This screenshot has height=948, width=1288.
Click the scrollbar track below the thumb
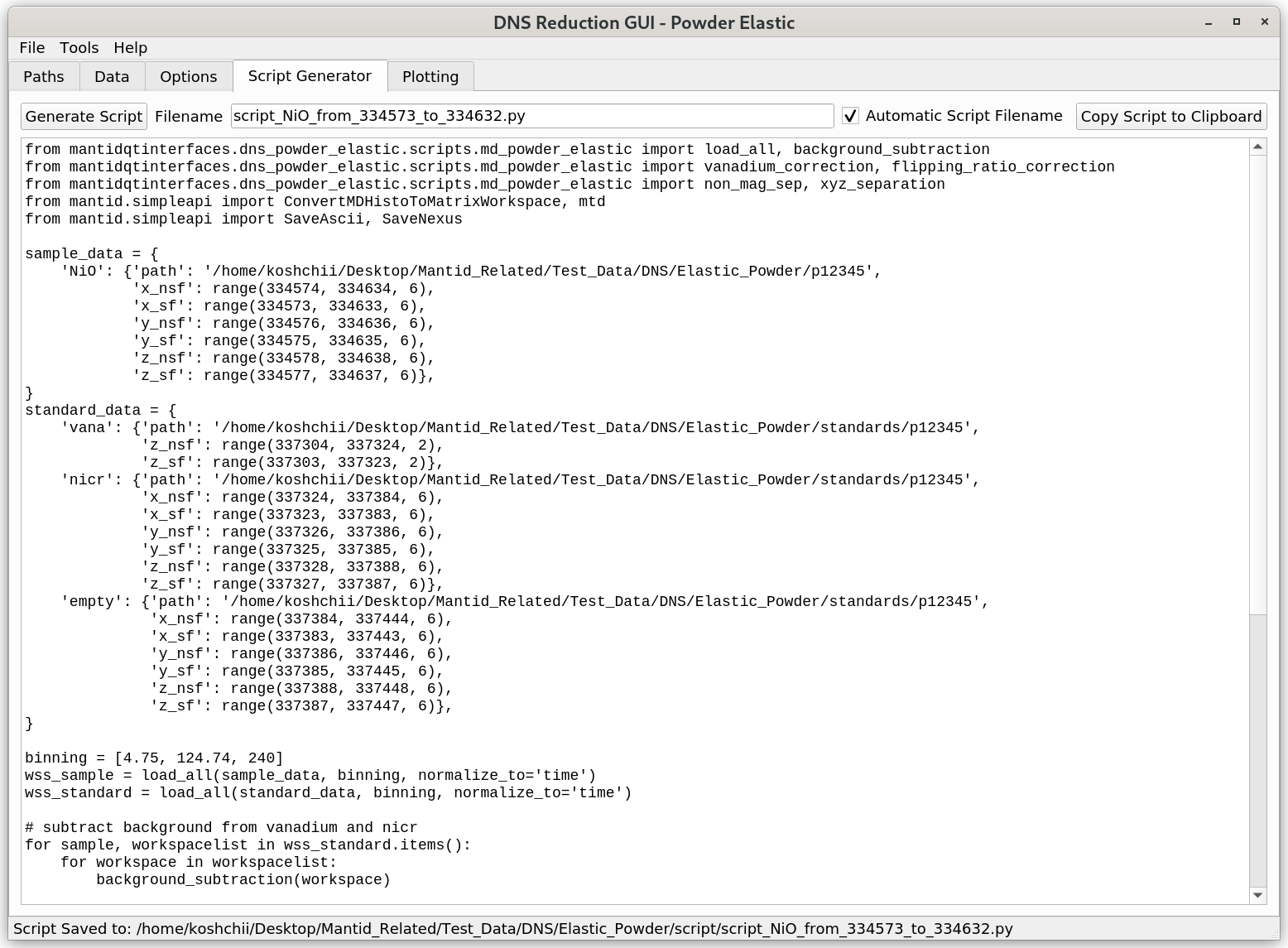(x=1257, y=745)
